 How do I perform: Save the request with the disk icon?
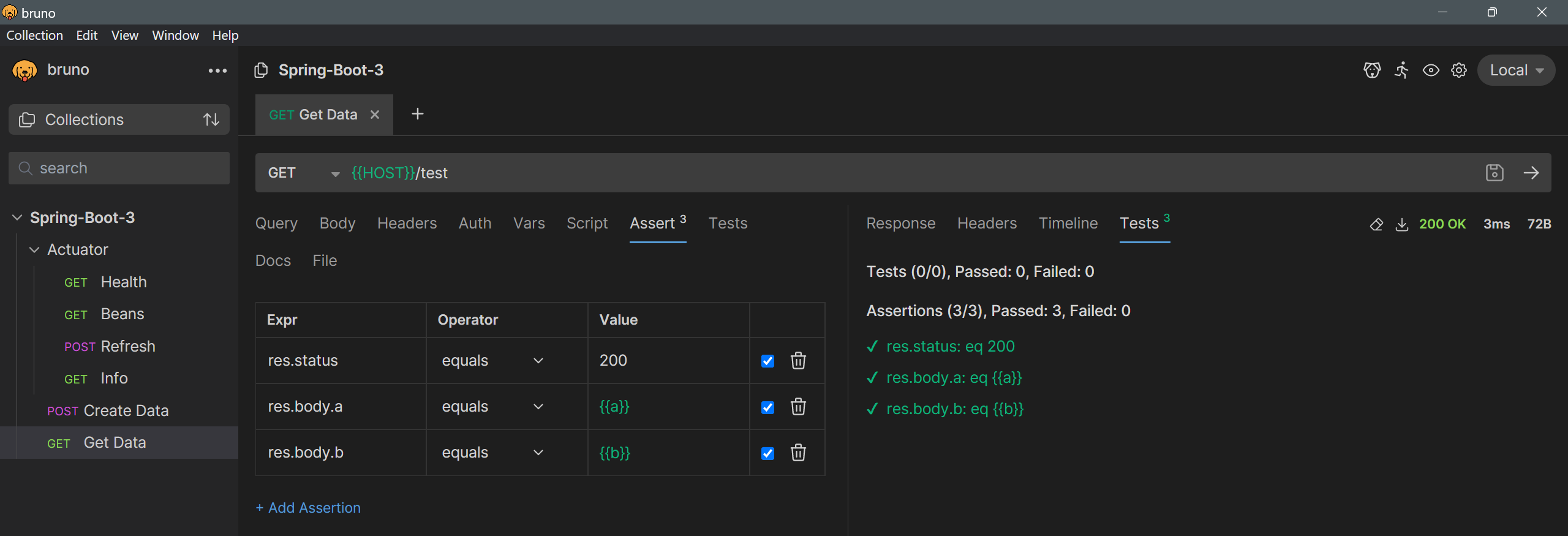1494,173
